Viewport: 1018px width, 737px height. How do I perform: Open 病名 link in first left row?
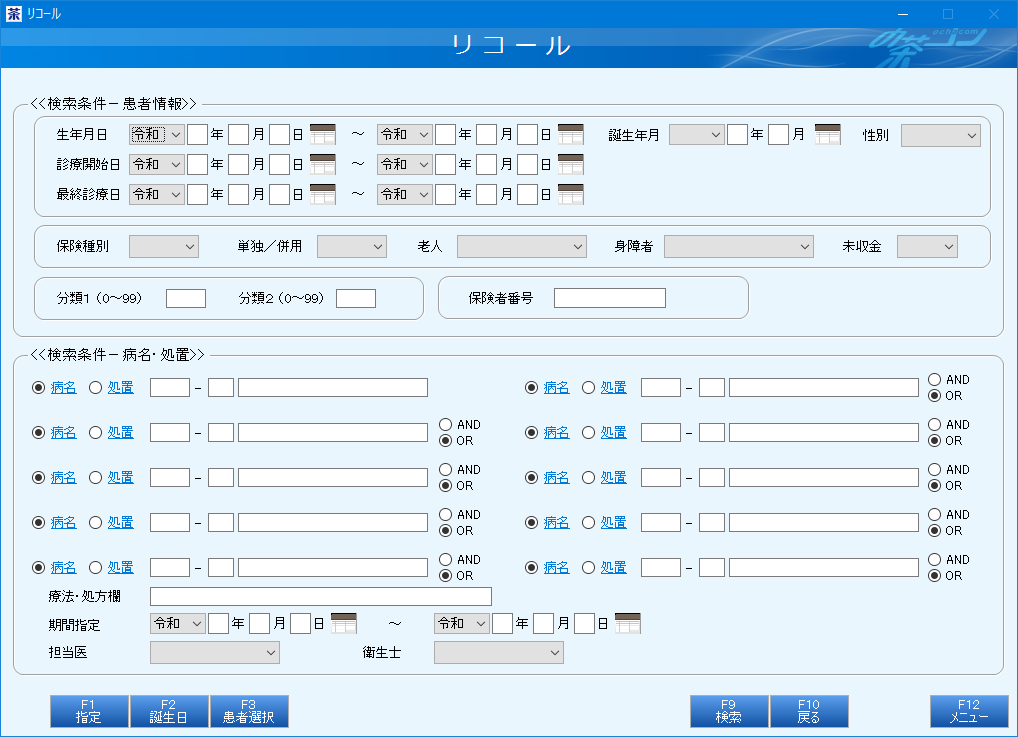64,388
